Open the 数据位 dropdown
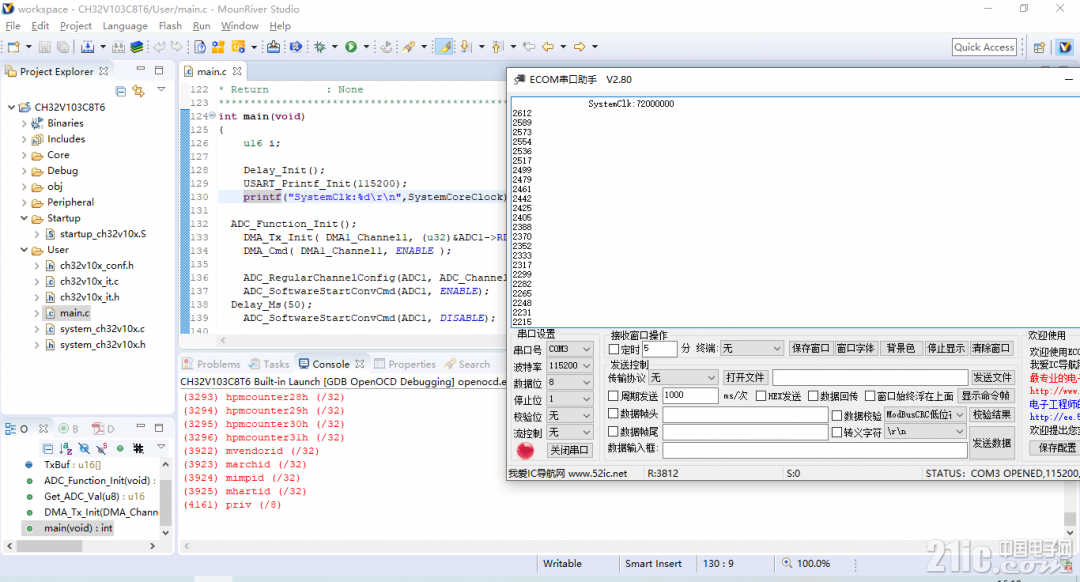The height and width of the screenshot is (582, 1080). [570, 382]
